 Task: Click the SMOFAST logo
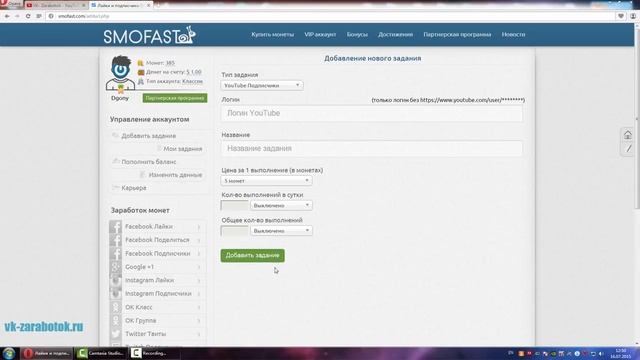click(x=149, y=36)
